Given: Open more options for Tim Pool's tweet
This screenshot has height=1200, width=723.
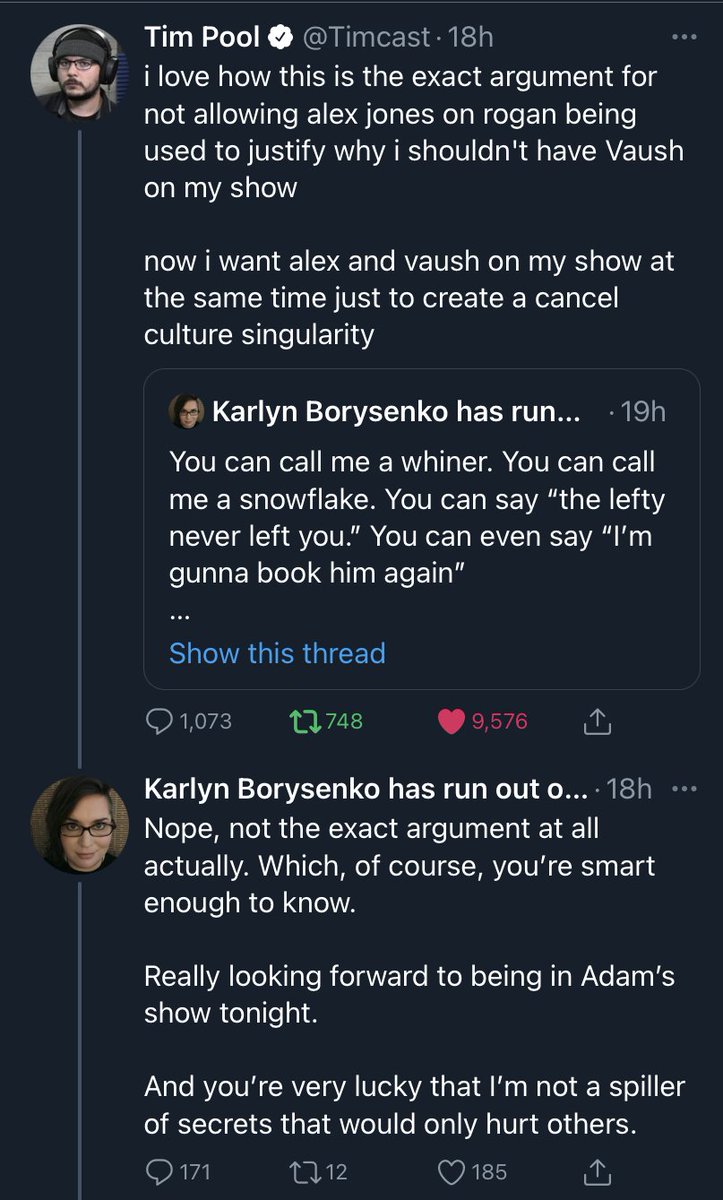Looking at the screenshot, I should [684, 38].
